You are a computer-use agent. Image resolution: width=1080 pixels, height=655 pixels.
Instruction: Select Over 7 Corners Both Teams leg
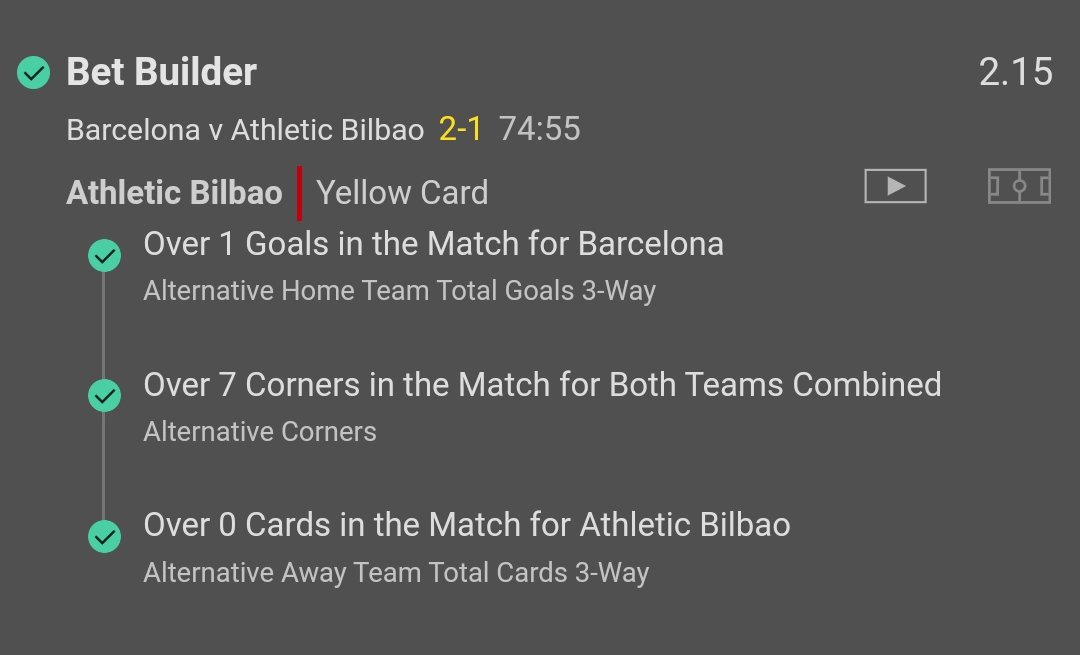[x=543, y=384]
